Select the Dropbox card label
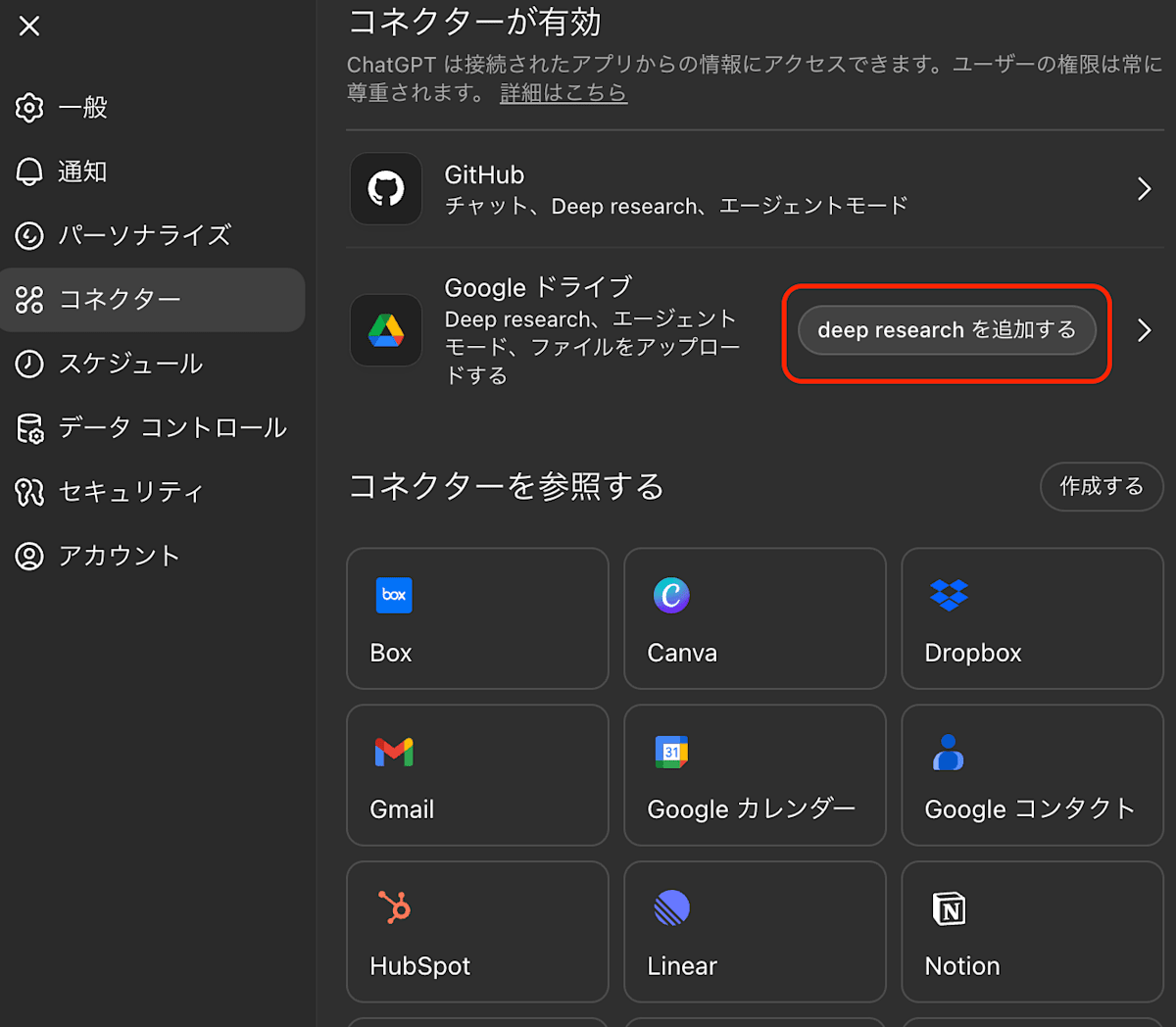 (x=973, y=654)
